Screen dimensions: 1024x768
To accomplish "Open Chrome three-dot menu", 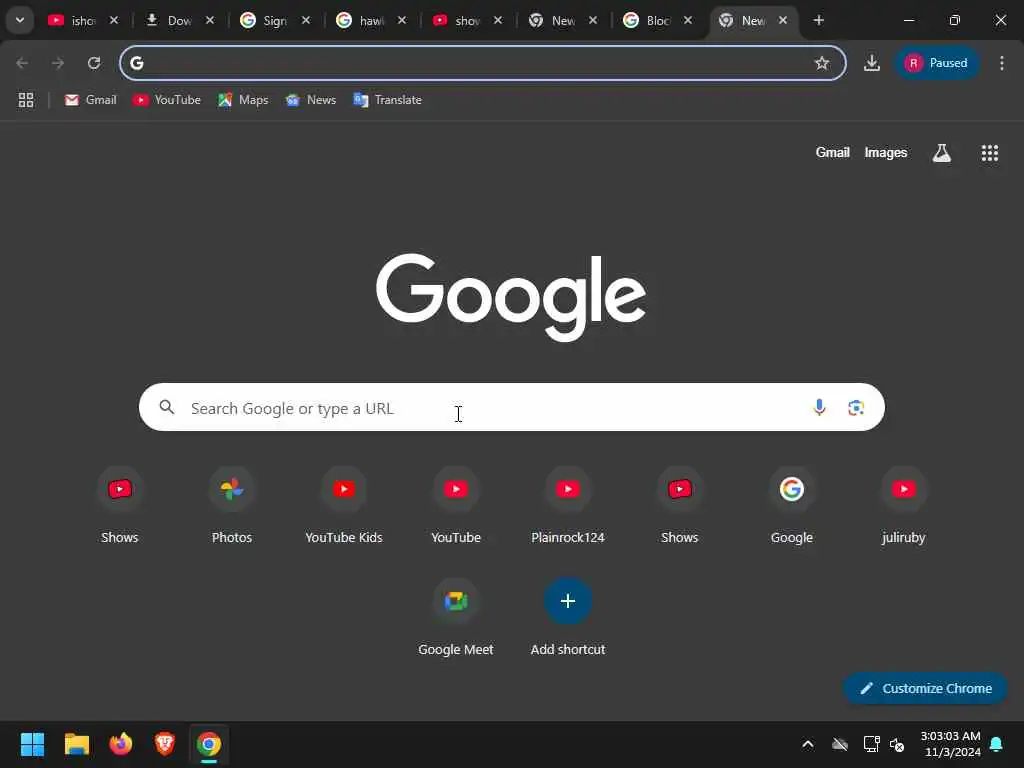I will pos(1002,63).
